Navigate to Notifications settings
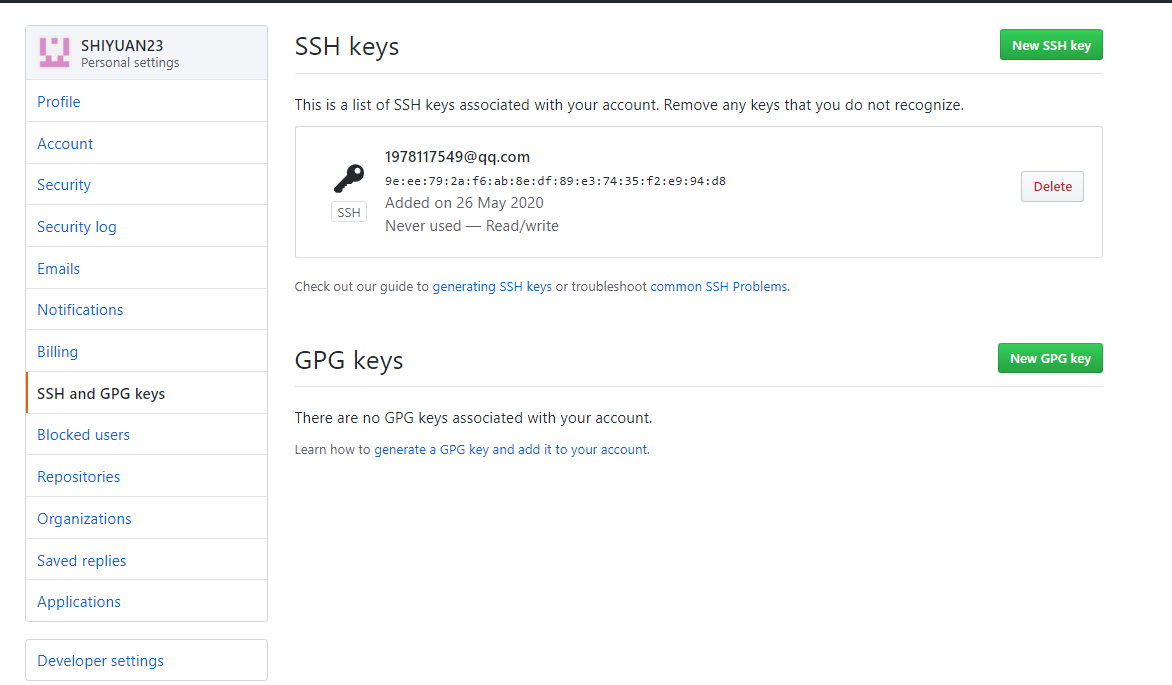This screenshot has width=1172, height=685. point(80,310)
